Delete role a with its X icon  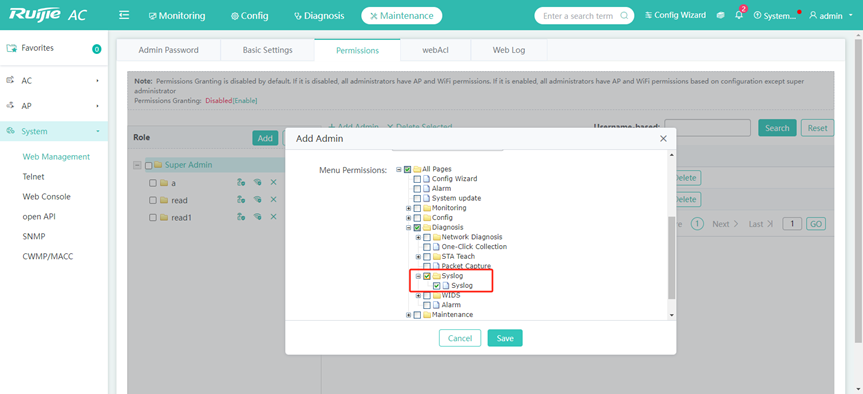[x=273, y=183]
